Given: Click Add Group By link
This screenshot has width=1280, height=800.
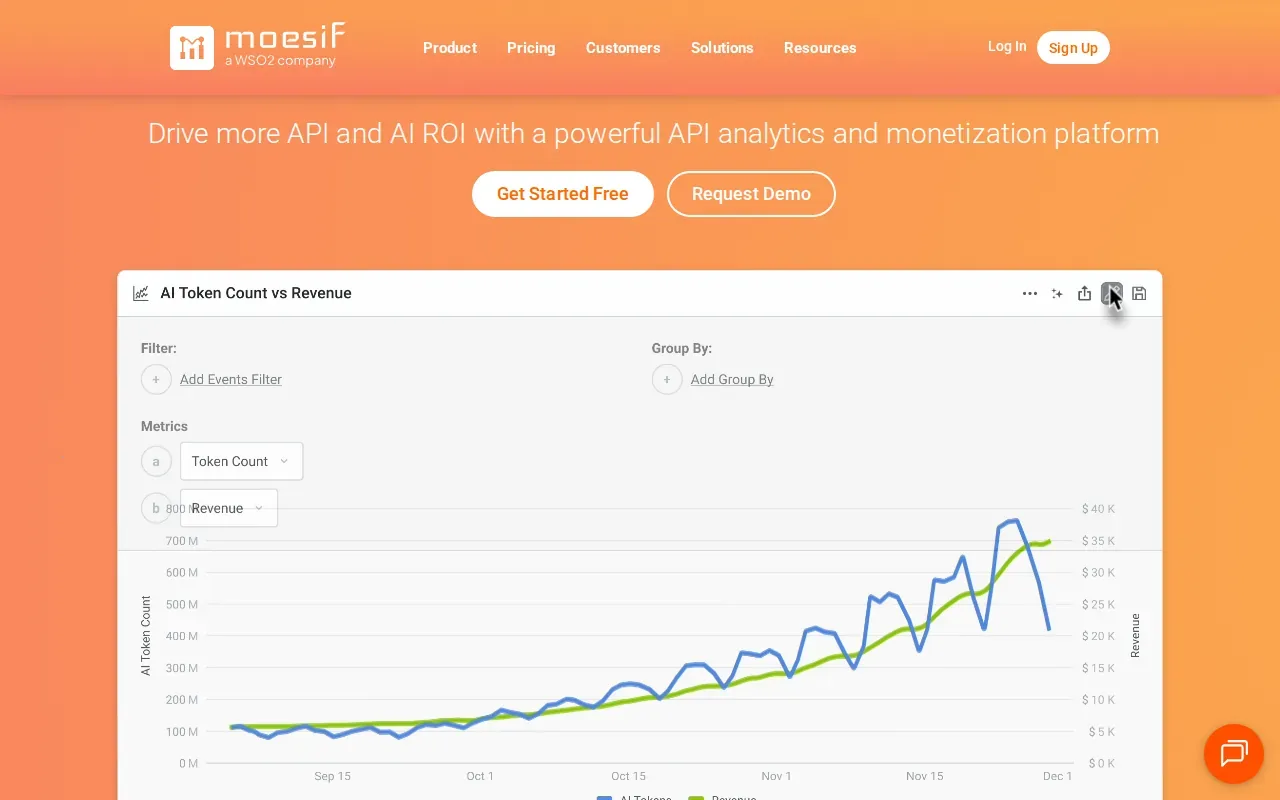Looking at the screenshot, I should pos(732,379).
